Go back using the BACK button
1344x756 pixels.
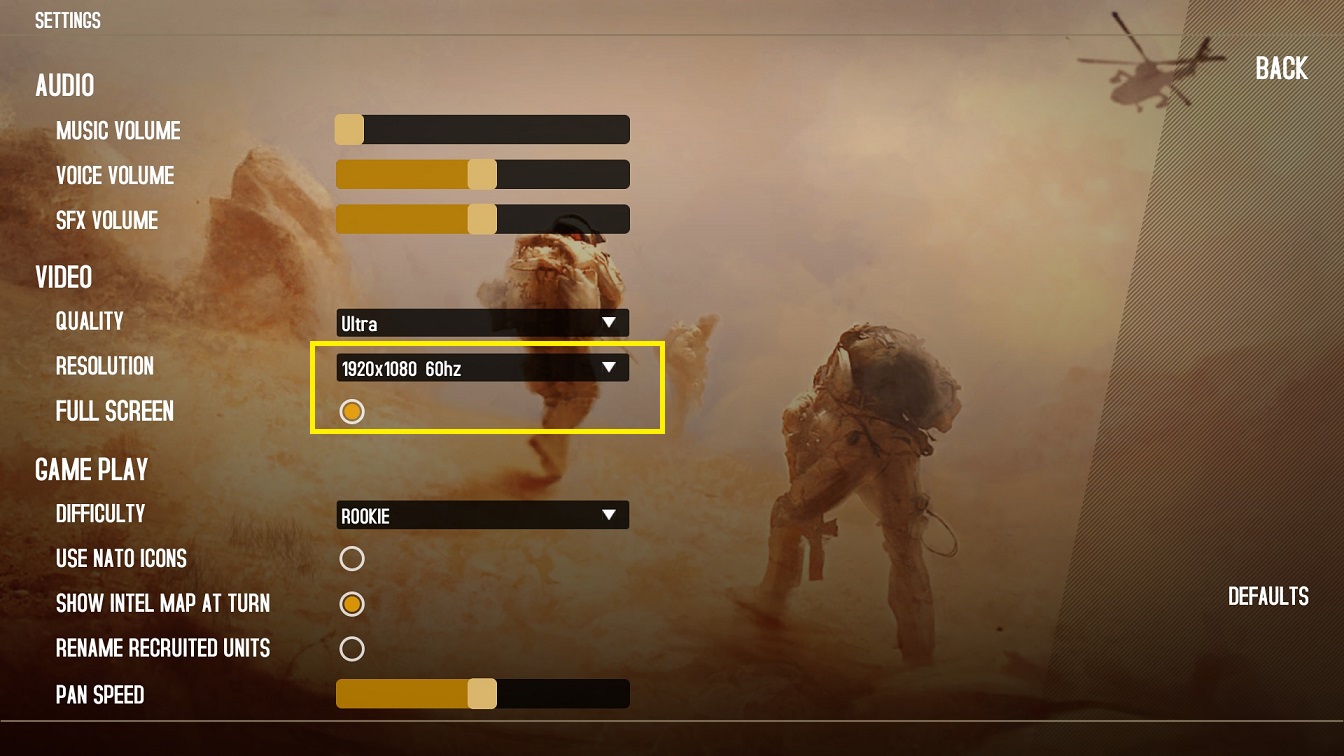(x=1282, y=68)
